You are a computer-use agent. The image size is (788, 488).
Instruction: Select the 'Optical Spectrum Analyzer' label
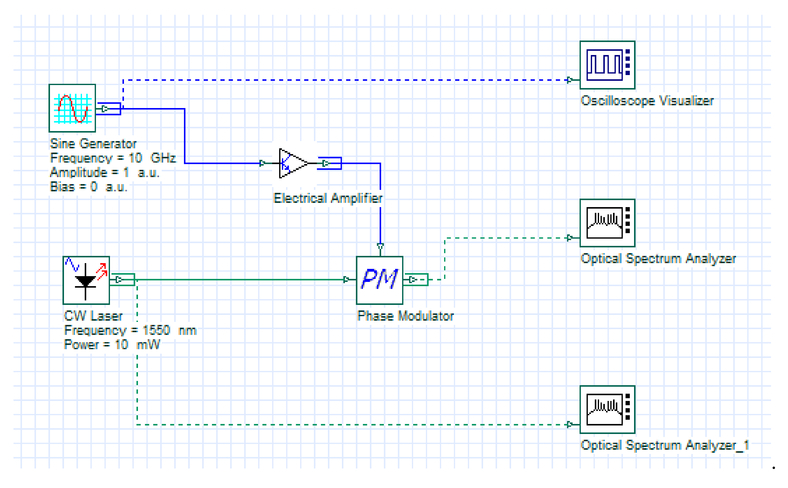coord(658,259)
